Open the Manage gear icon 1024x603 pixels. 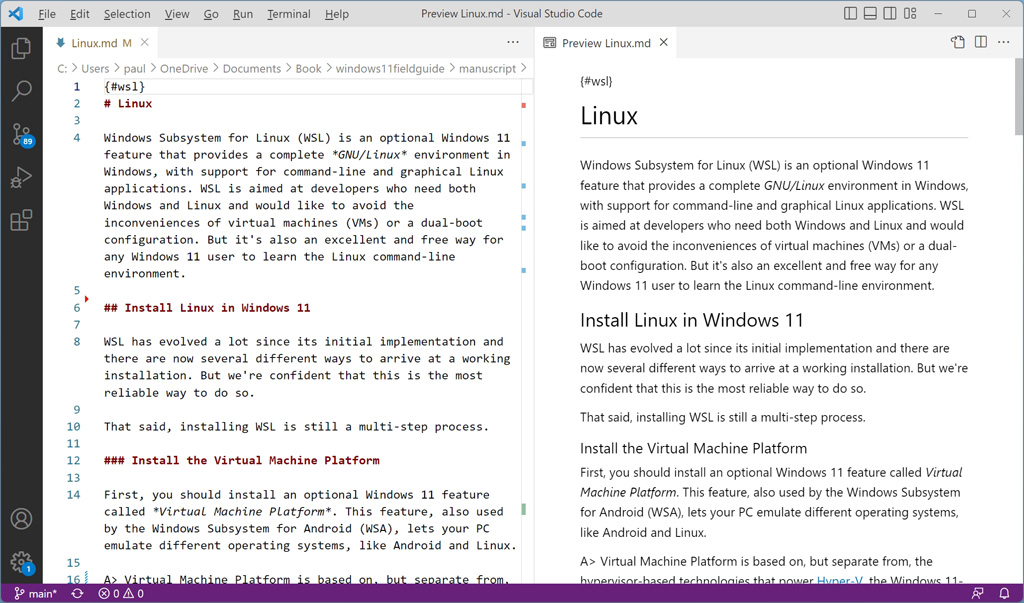[x=21, y=562]
